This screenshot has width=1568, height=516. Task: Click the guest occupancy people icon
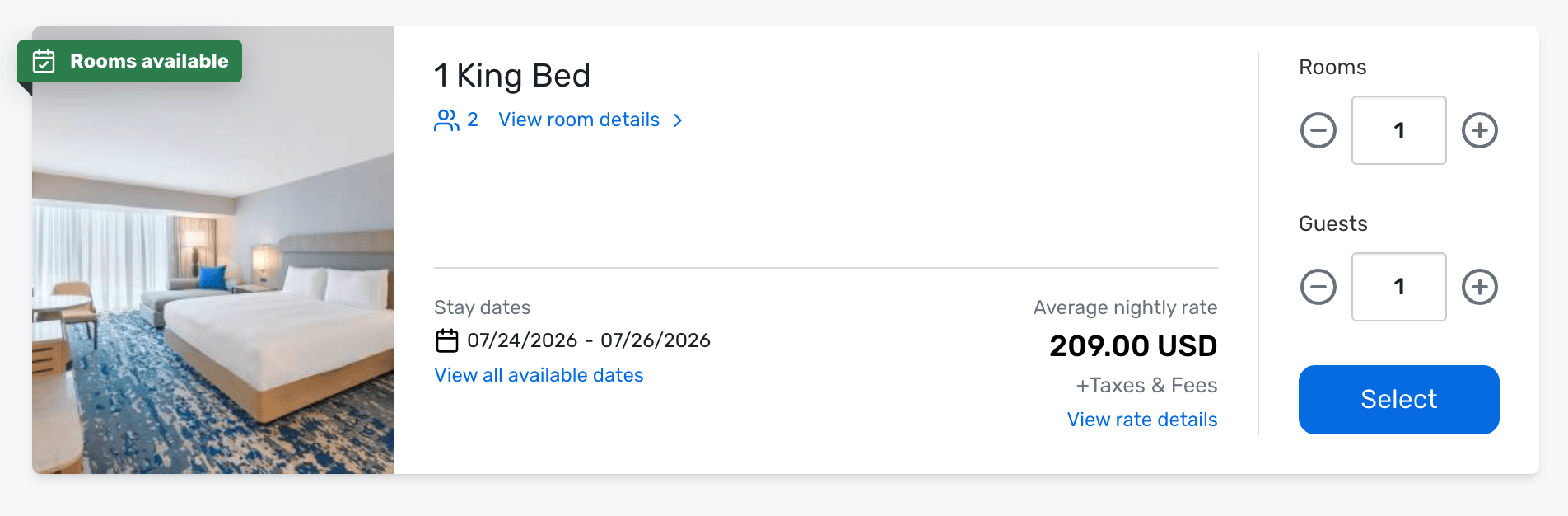tap(446, 120)
